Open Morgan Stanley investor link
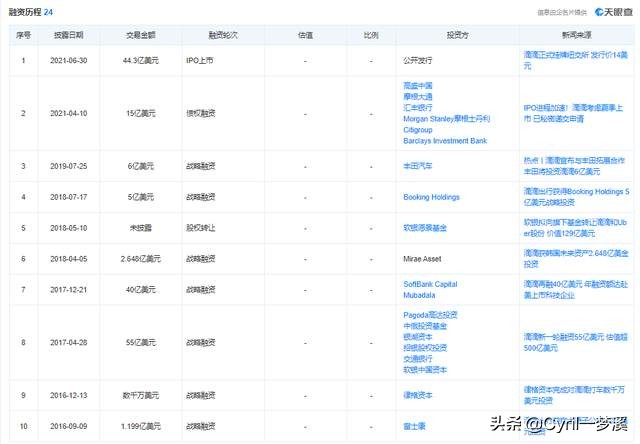The height and width of the screenshot is (444, 640). point(447,119)
